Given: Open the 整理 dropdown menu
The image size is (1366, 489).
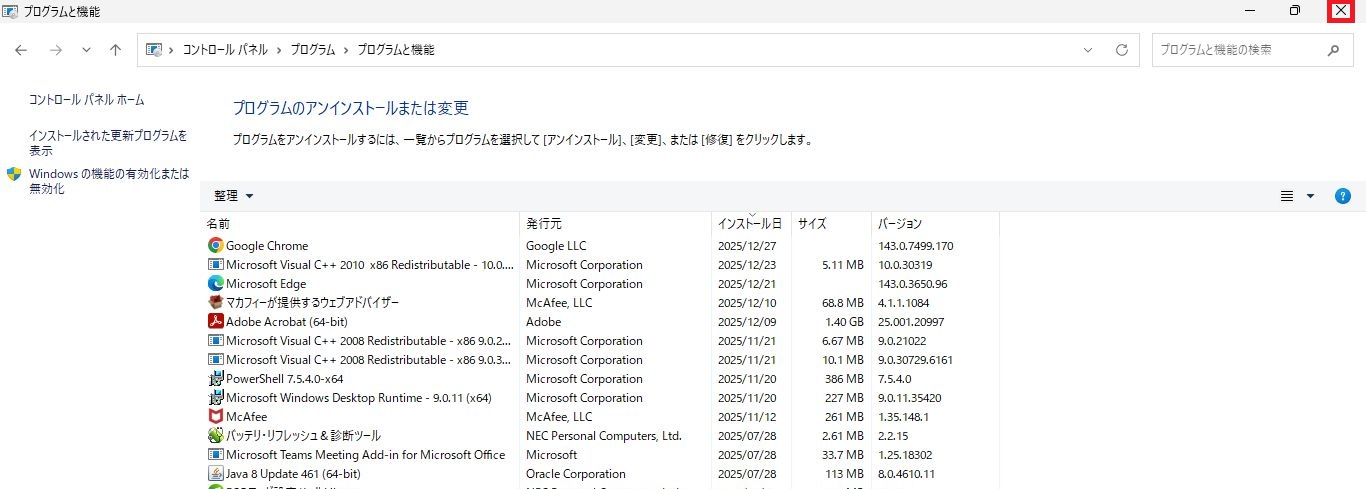Looking at the screenshot, I should (x=234, y=196).
